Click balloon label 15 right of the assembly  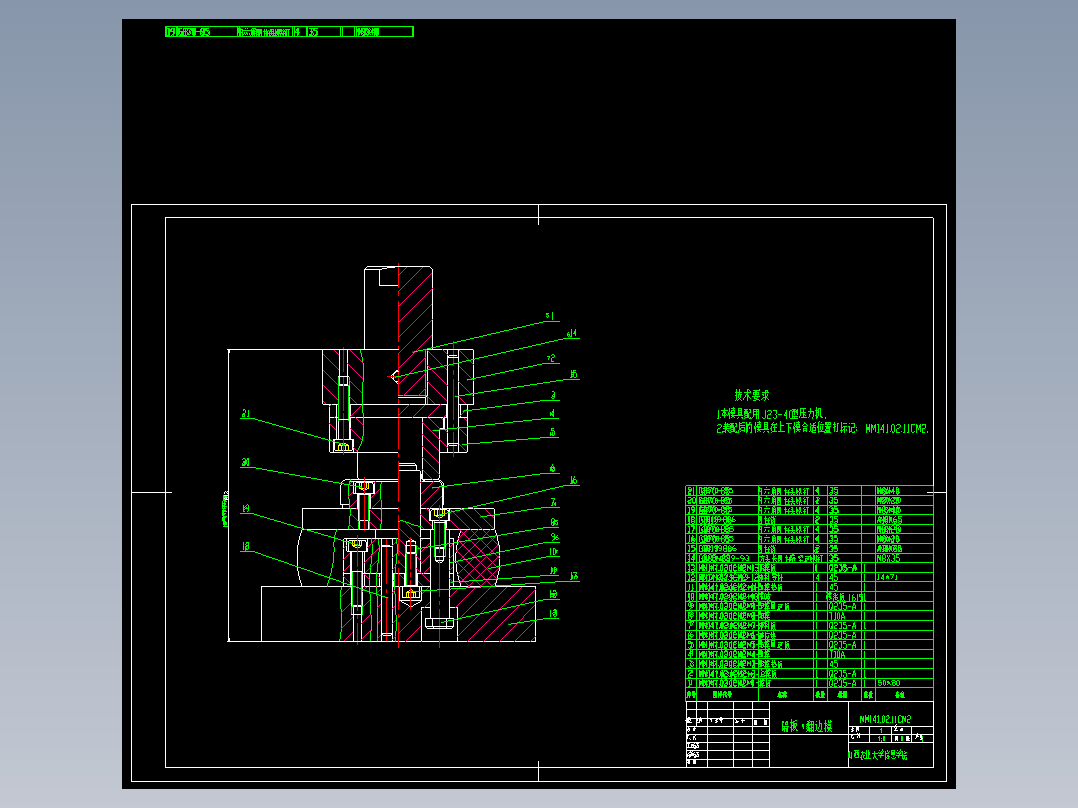pyautogui.click(x=573, y=374)
